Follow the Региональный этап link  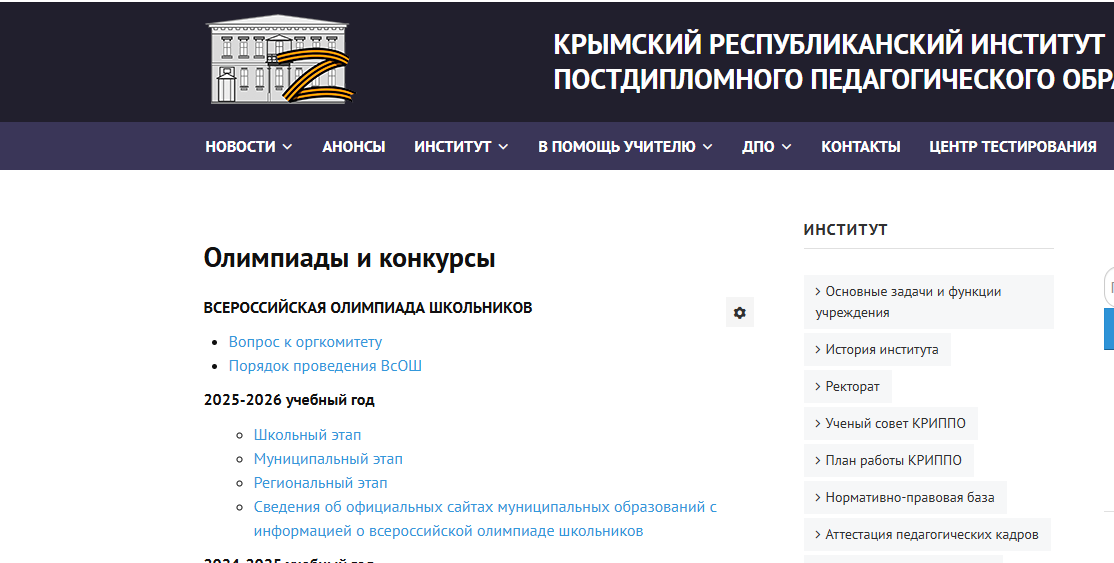click(320, 483)
